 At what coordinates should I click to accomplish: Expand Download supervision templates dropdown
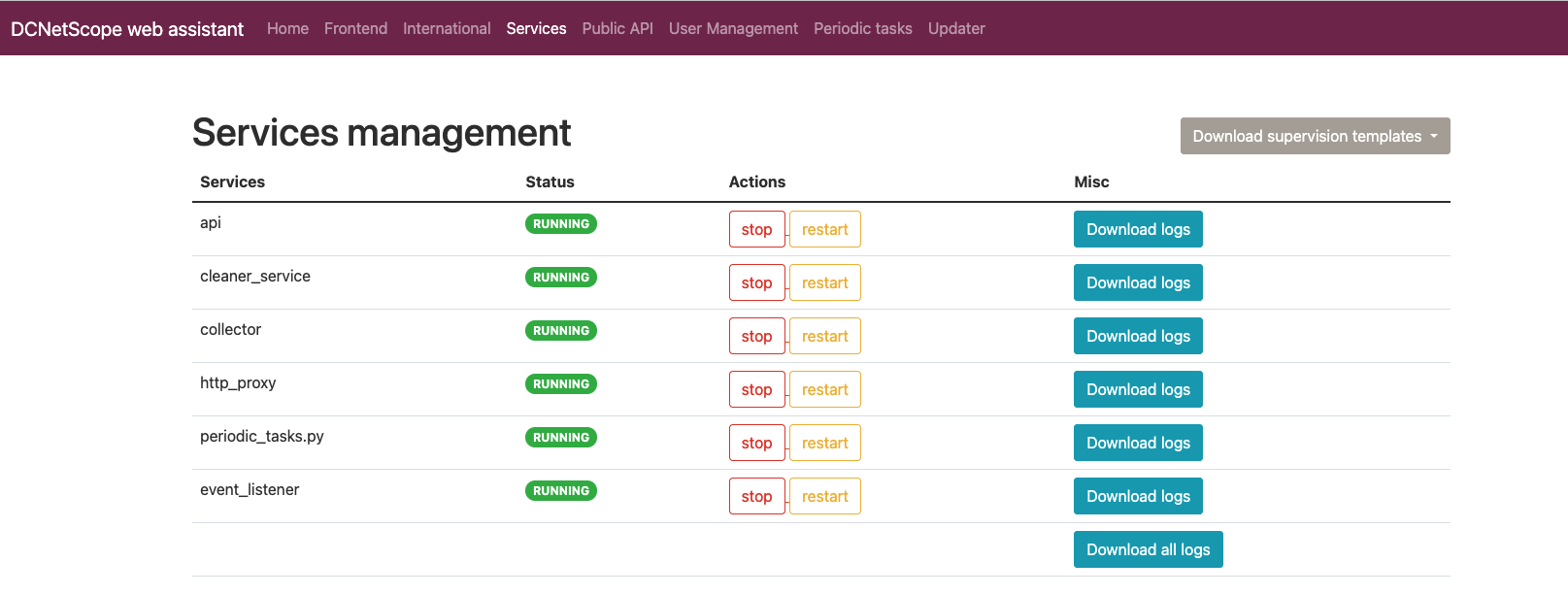pyautogui.click(x=1315, y=136)
